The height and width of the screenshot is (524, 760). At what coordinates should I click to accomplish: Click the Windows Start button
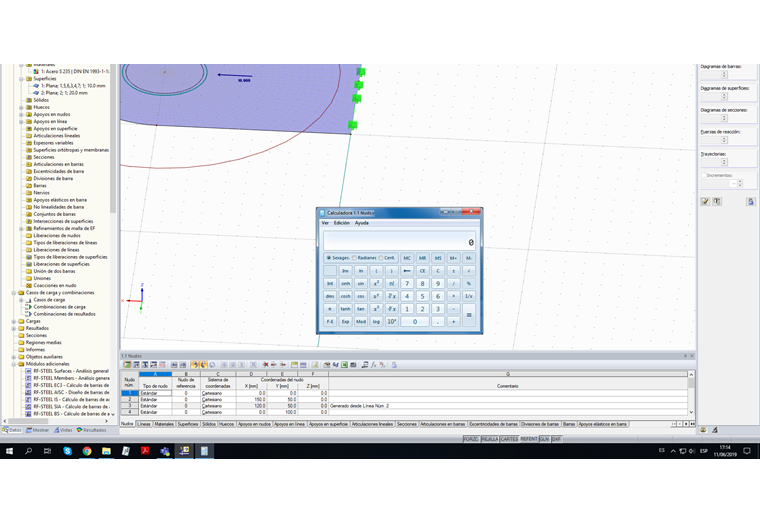click(x=9, y=451)
